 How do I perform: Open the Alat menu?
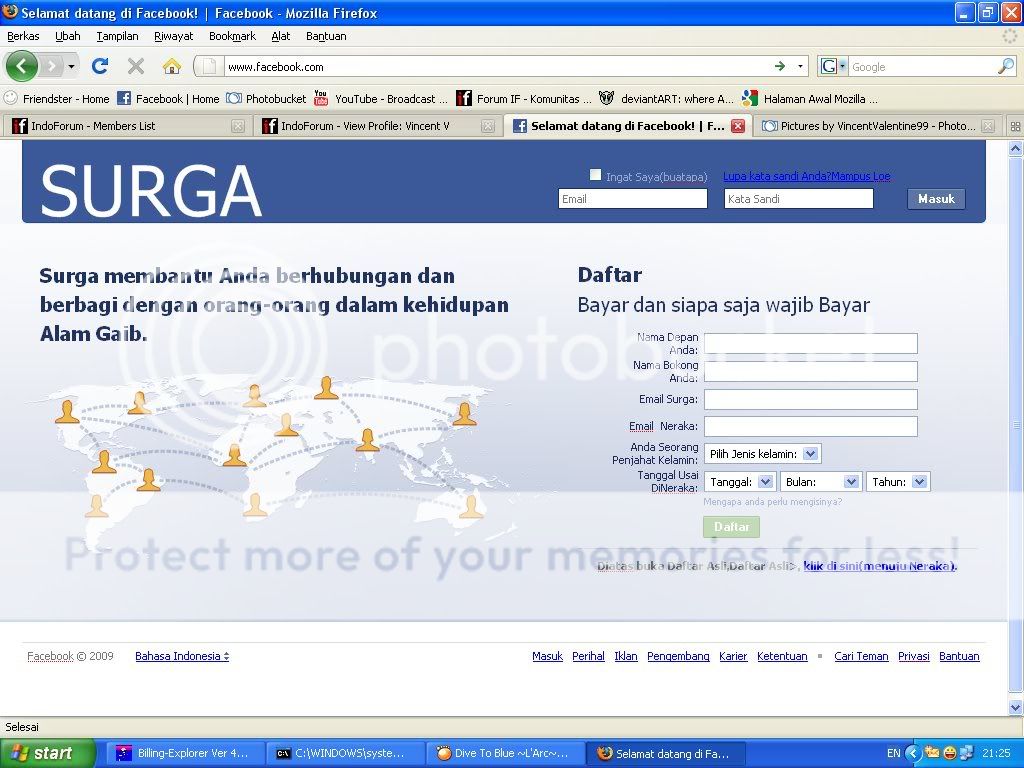[x=281, y=36]
